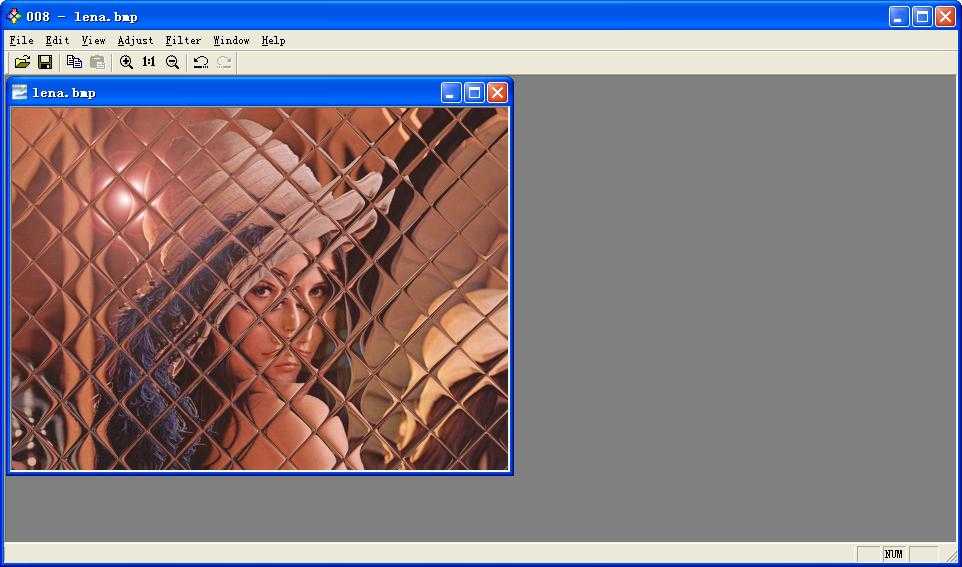Image resolution: width=962 pixels, height=567 pixels.
Task: Open the File menu
Action: [x=21, y=40]
